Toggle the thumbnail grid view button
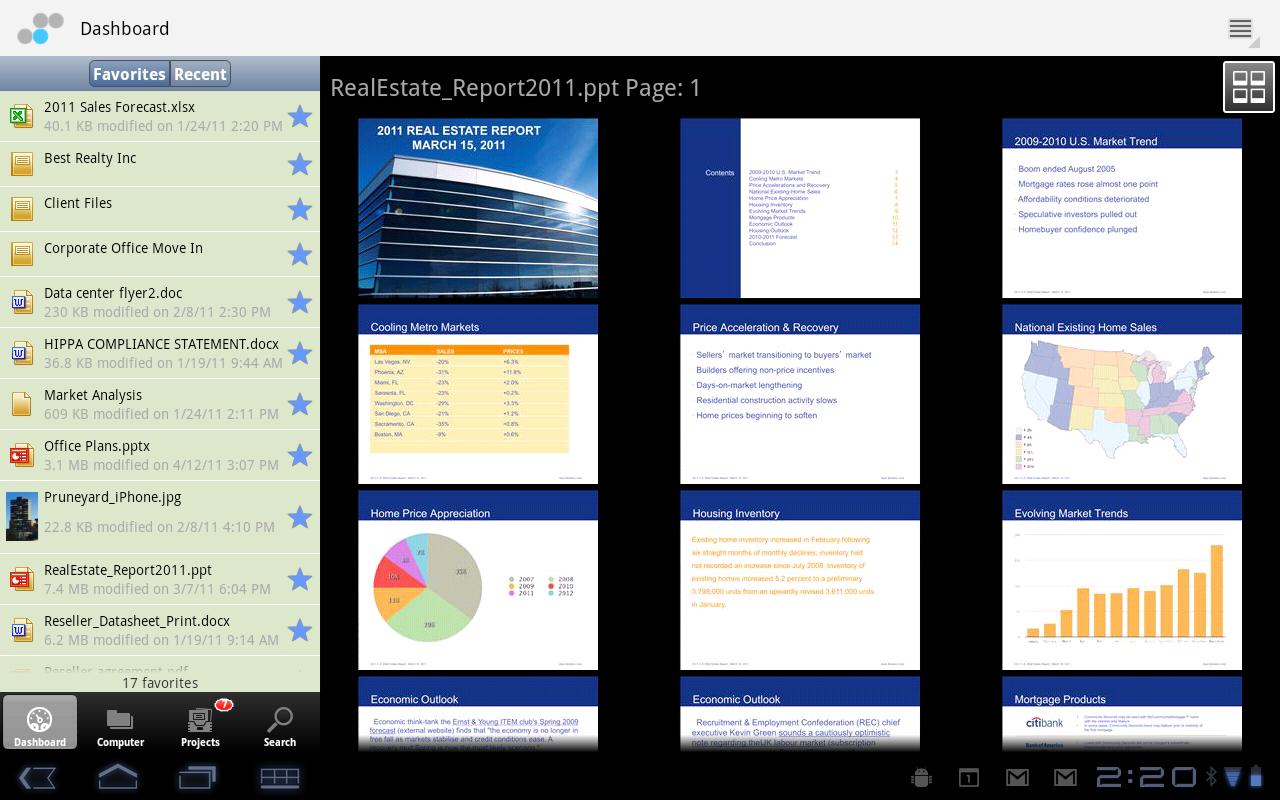This screenshot has height=800, width=1280. tap(1249, 87)
